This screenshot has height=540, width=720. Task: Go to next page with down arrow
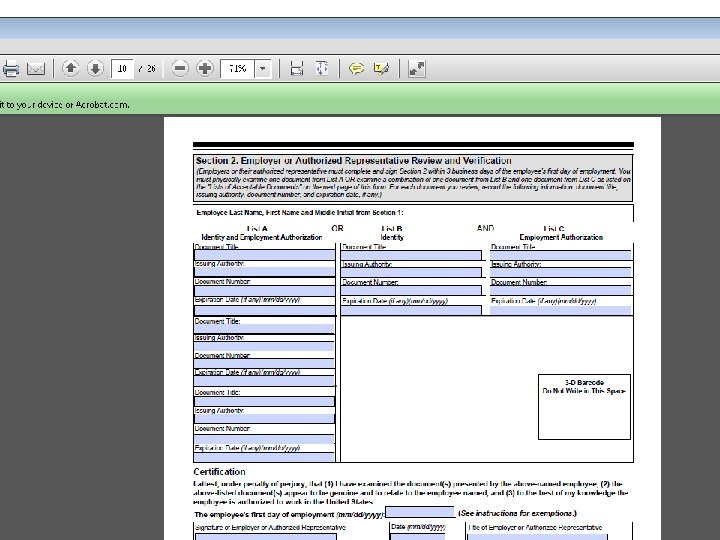click(95, 68)
